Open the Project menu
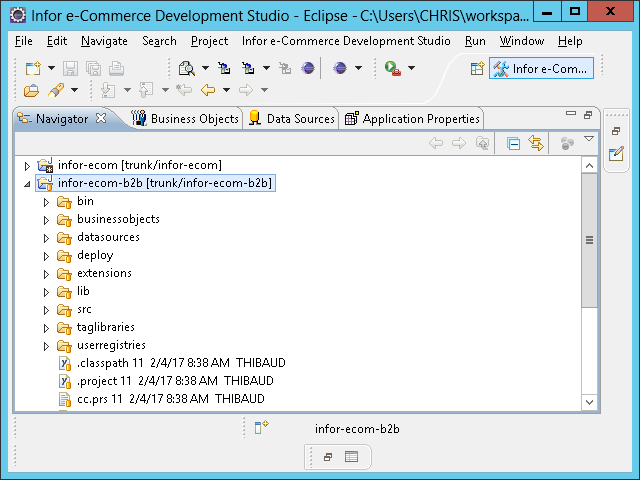Viewport: 640px width, 480px height. 209,41
